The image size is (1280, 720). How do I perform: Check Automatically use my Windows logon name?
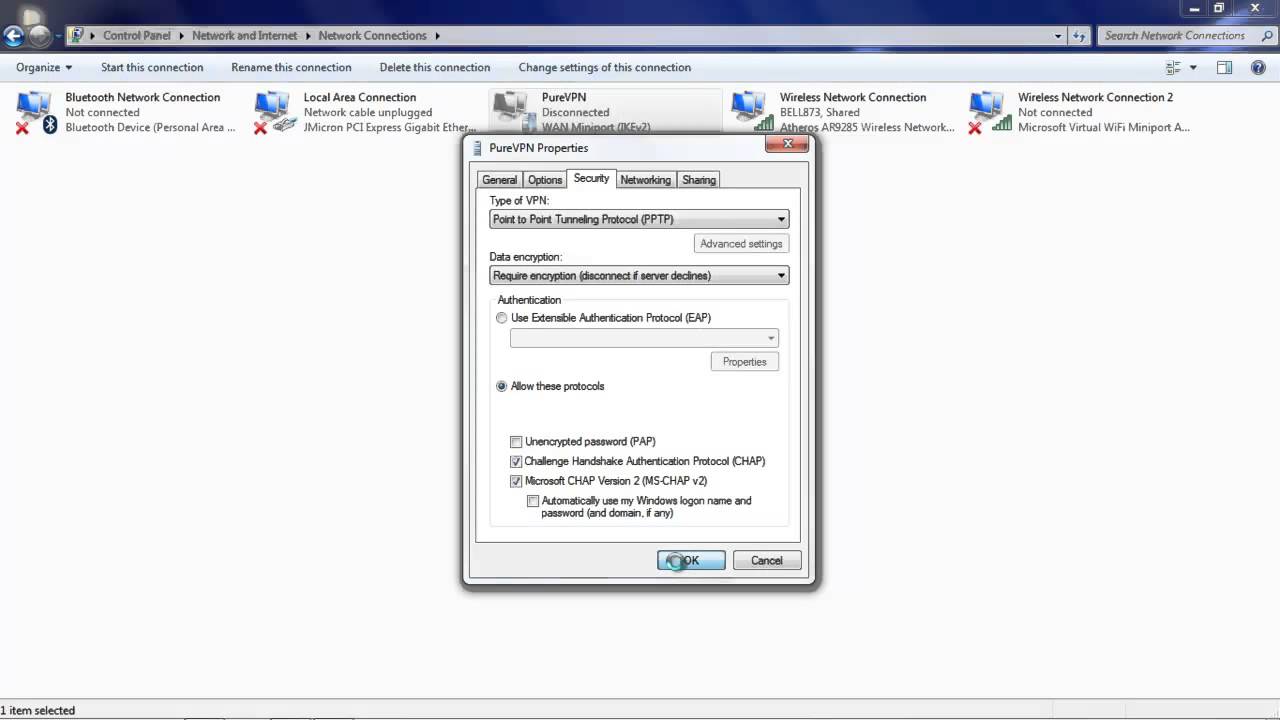pyautogui.click(x=533, y=501)
